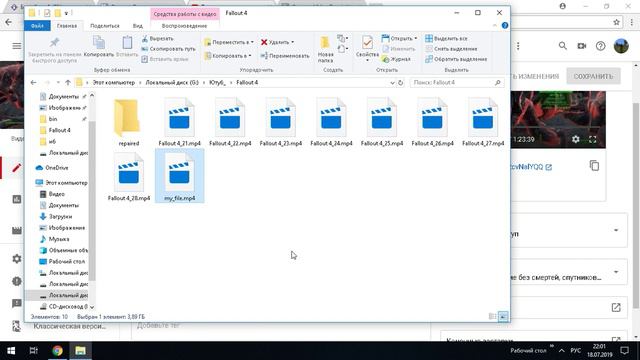This screenshot has height=360, width=640.
Task: Invert selection with Обратить выделение
Action: (456, 59)
